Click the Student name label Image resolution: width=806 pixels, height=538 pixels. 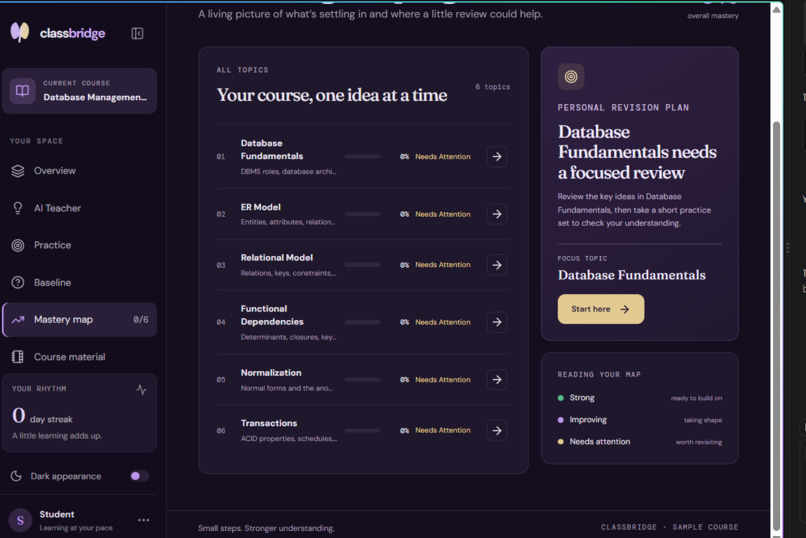[x=57, y=514]
